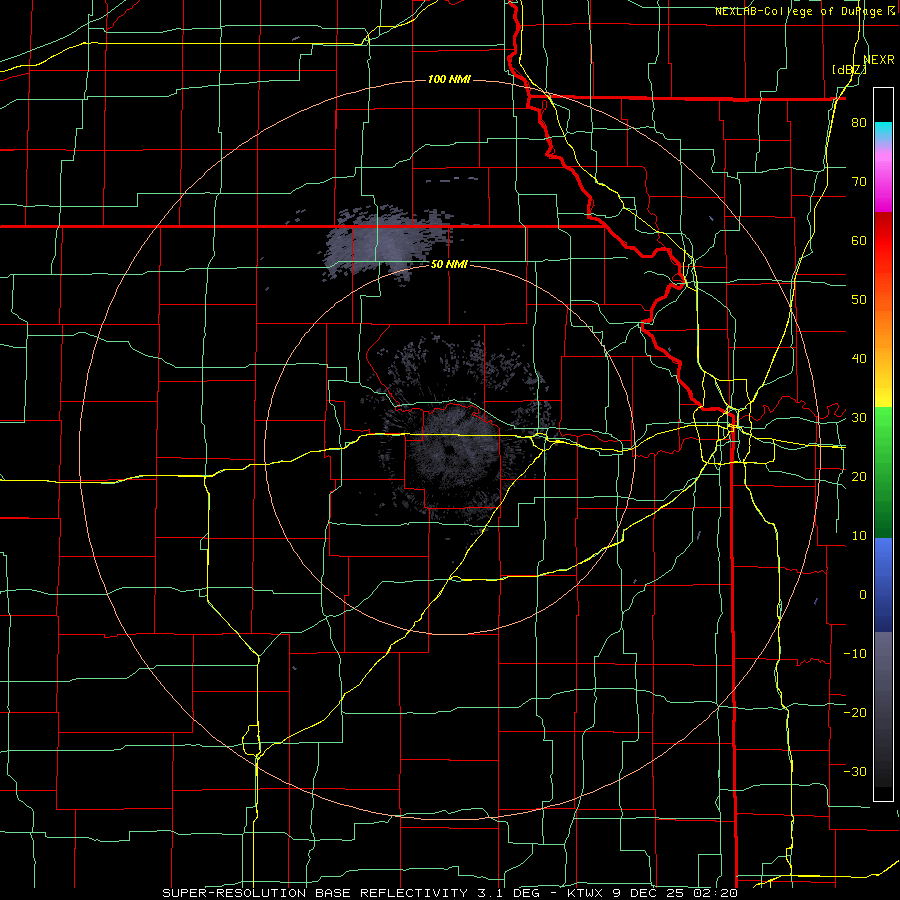Viewport: 900px width, 900px height.
Task: Click the 30 value on the color scale
Action: tap(859, 418)
